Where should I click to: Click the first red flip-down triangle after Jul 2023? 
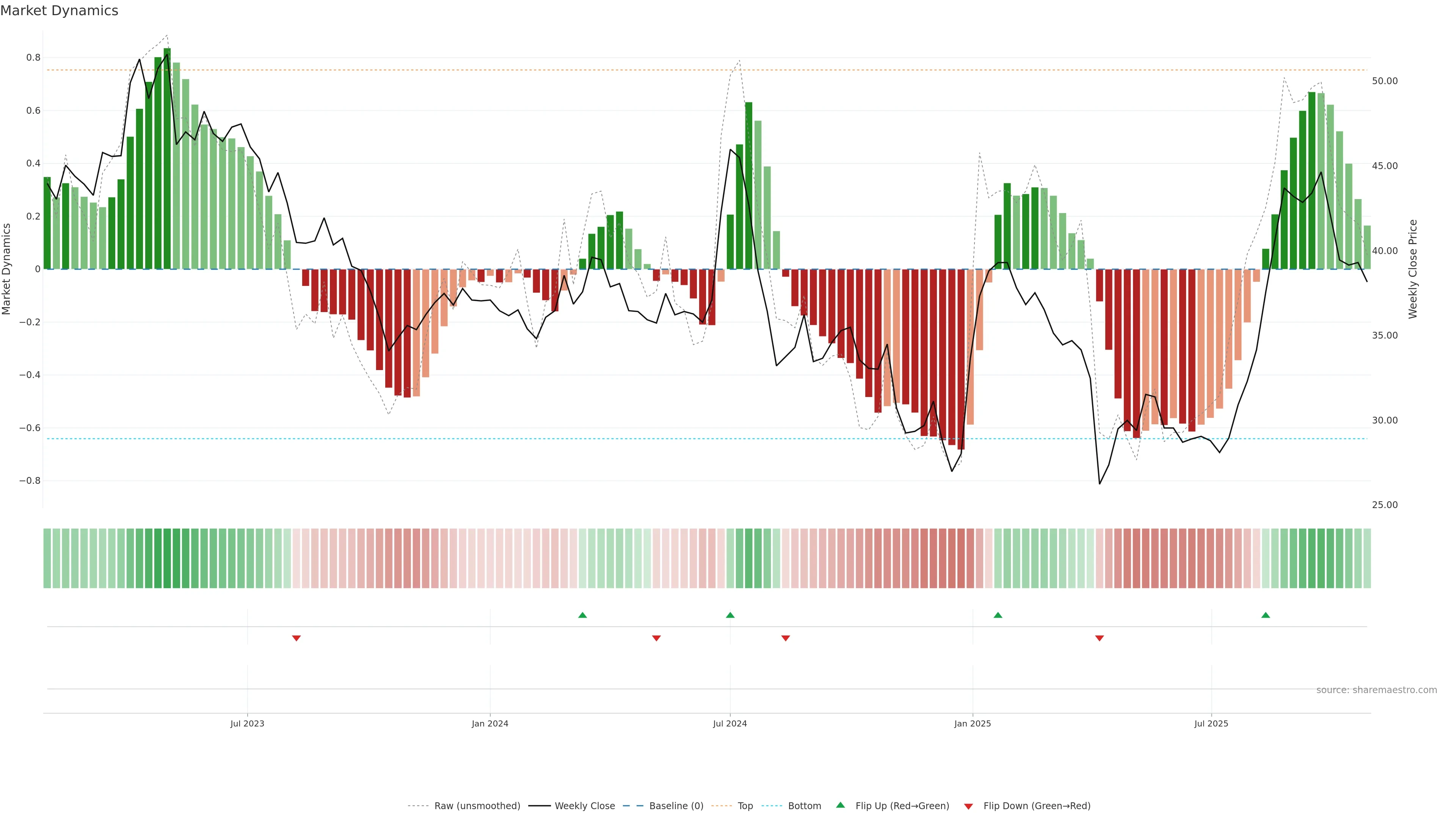296,638
